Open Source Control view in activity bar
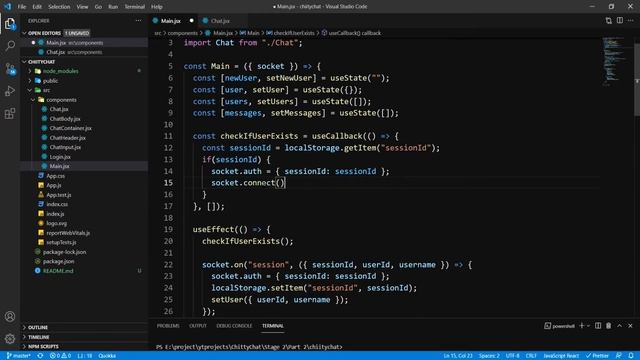 tap(10, 69)
